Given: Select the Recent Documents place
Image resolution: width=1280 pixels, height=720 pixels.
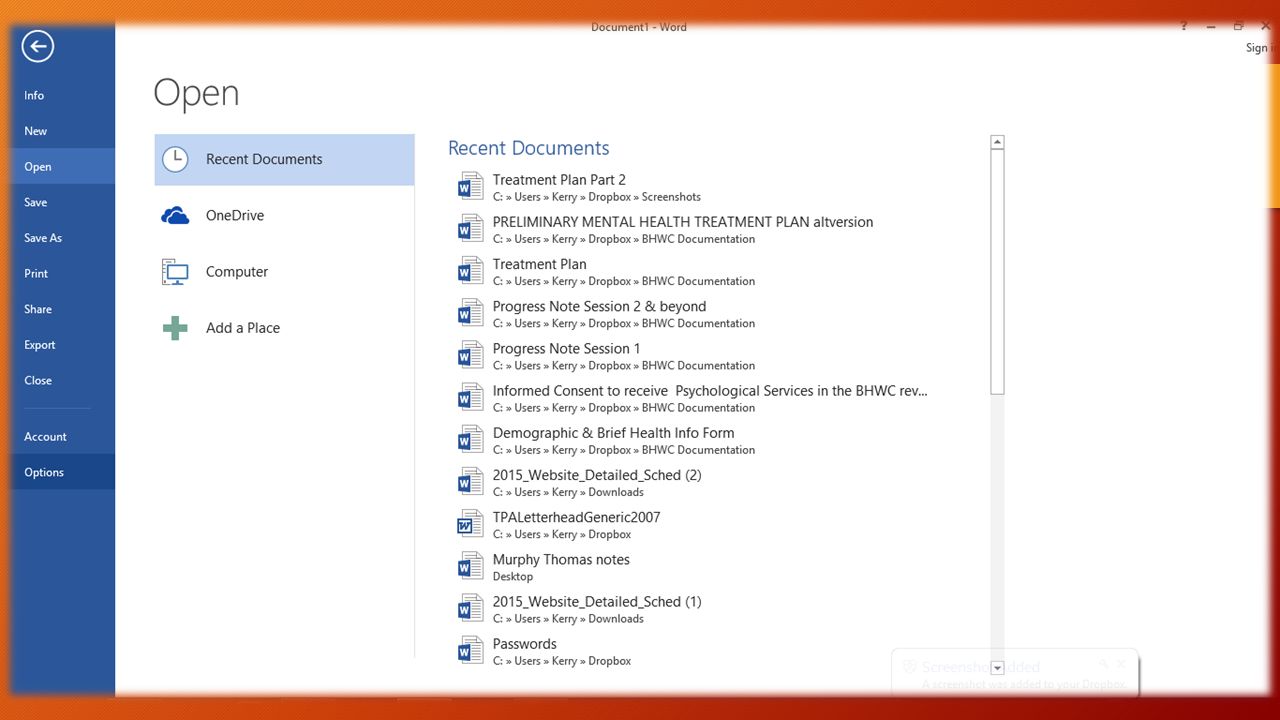Looking at the screenshot, I should (284, 159).
